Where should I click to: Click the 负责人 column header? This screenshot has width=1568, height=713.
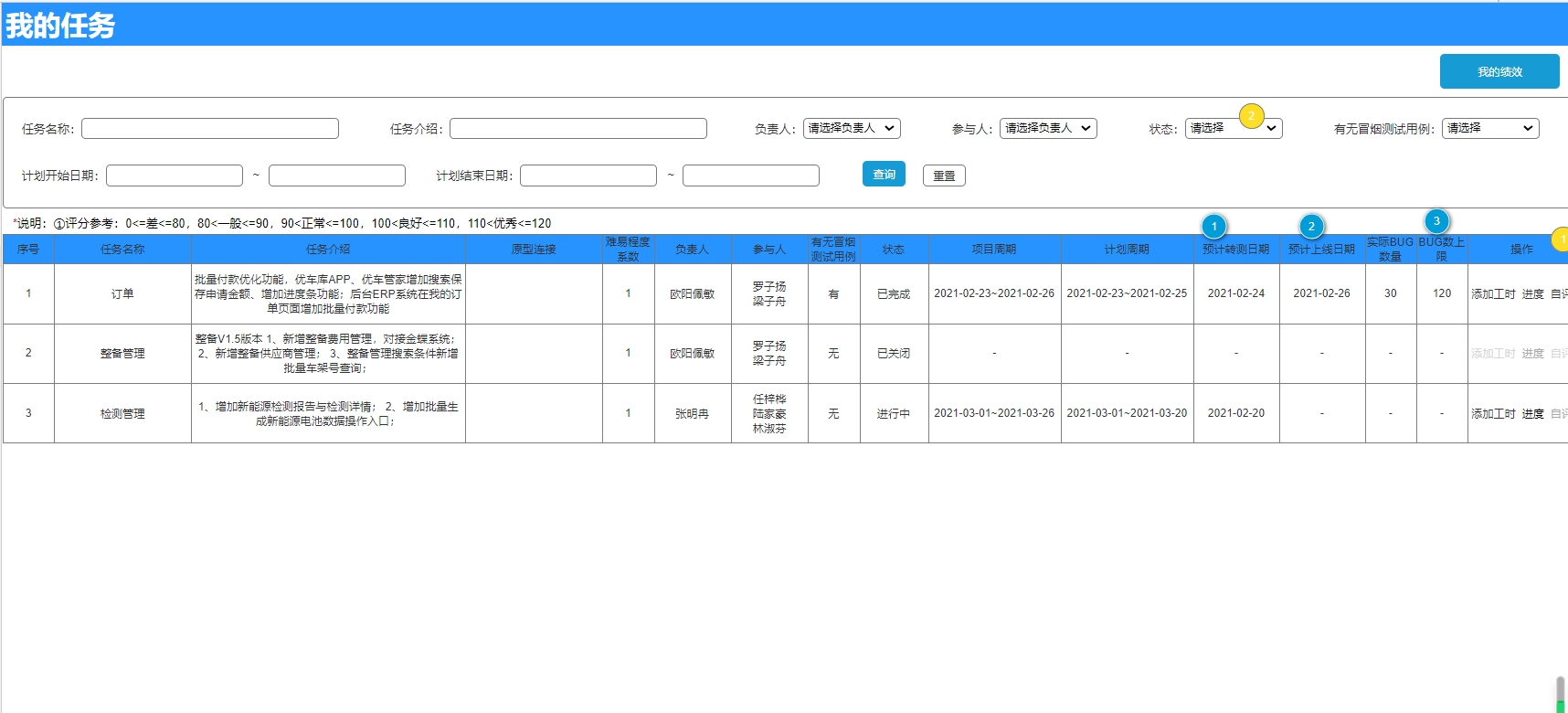tap(693, 249)
